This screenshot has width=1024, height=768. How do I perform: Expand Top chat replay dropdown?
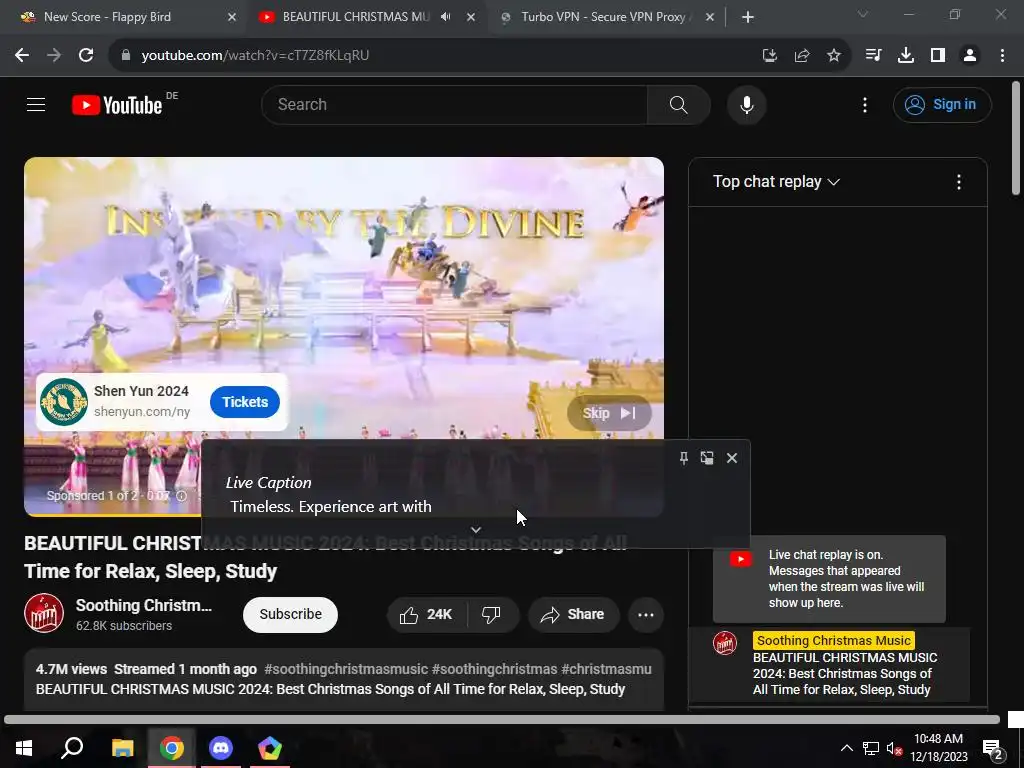(x=776, y=182)
